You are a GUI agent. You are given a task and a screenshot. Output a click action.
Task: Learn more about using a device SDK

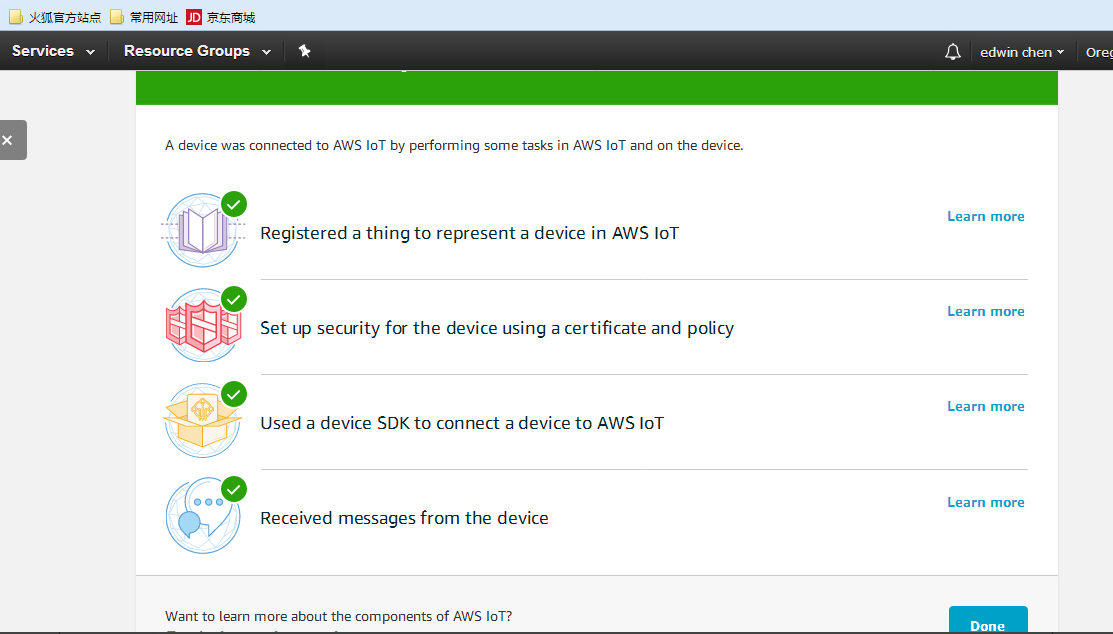986,407
